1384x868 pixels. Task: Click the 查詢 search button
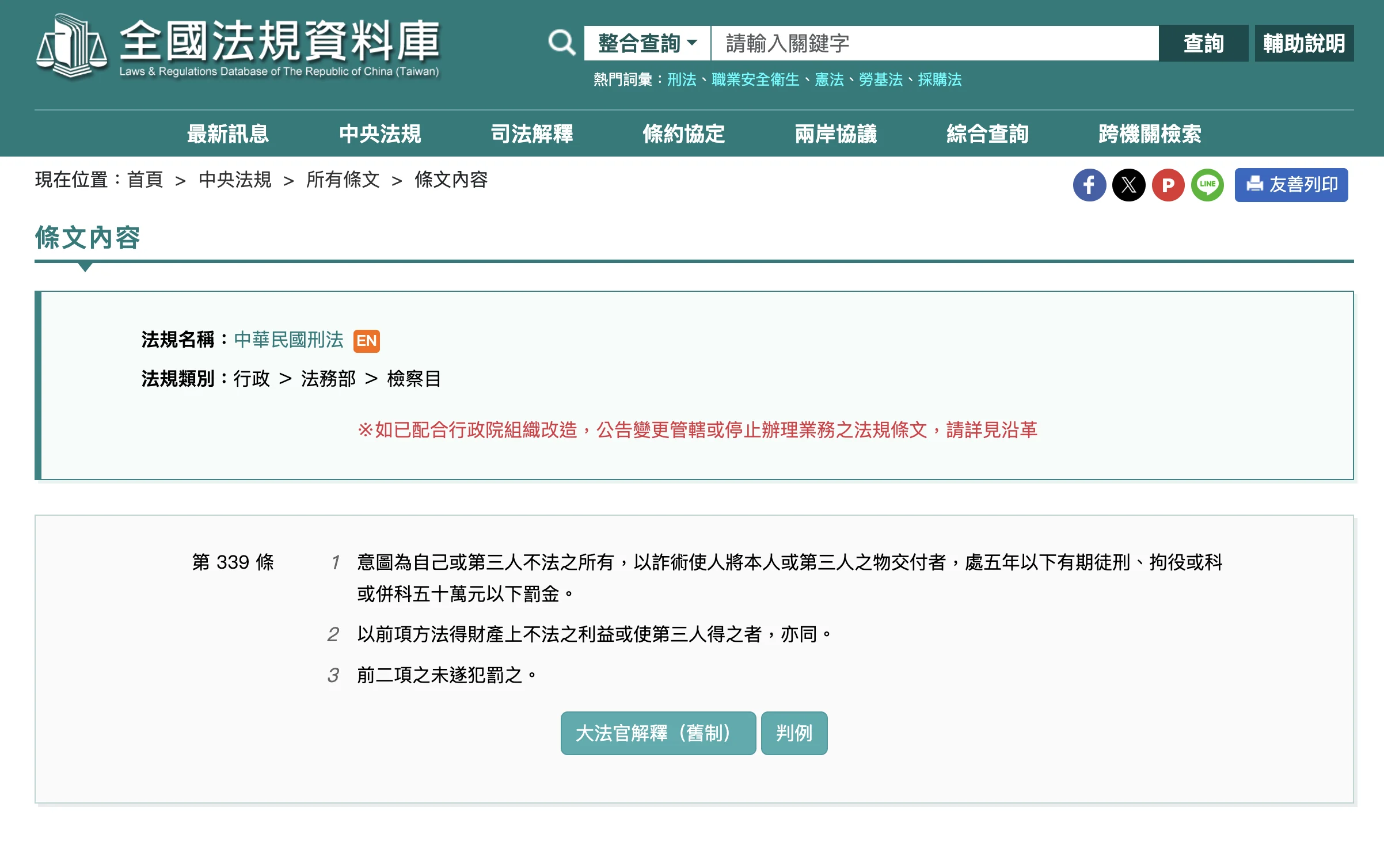point(1203,43)
